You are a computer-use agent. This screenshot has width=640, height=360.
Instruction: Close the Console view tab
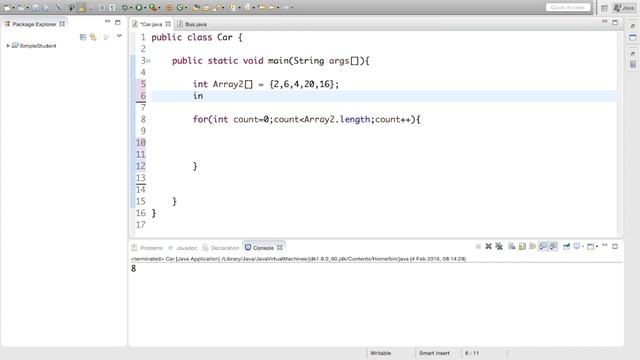(280, 247)
